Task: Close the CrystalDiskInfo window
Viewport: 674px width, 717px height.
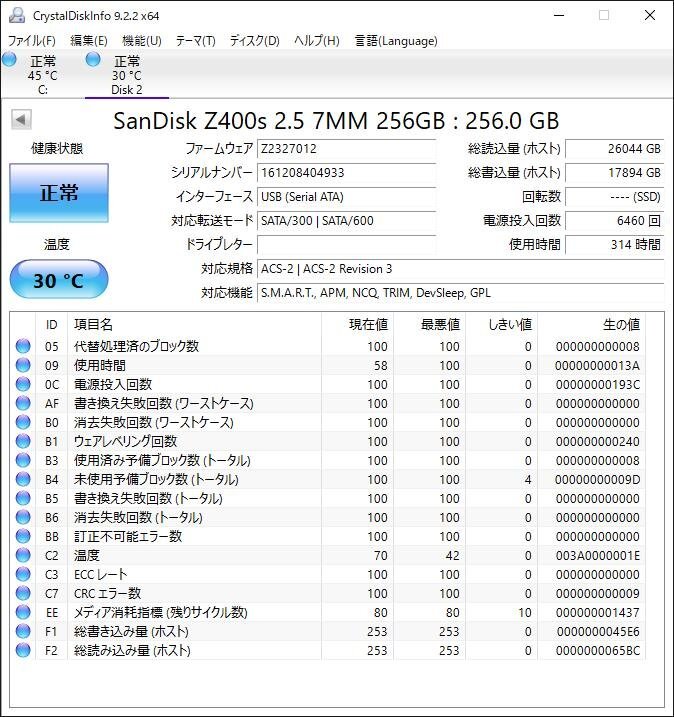Action: tap(650, 15)
